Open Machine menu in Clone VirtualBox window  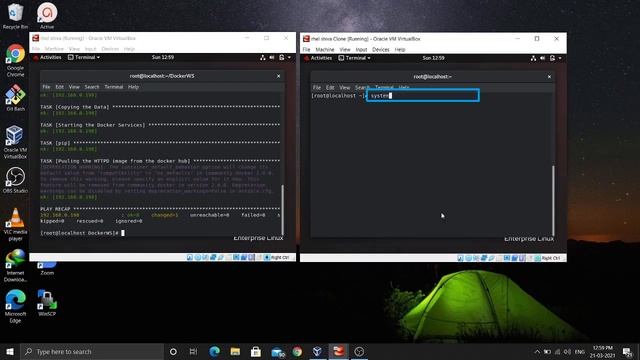(325, 49)
